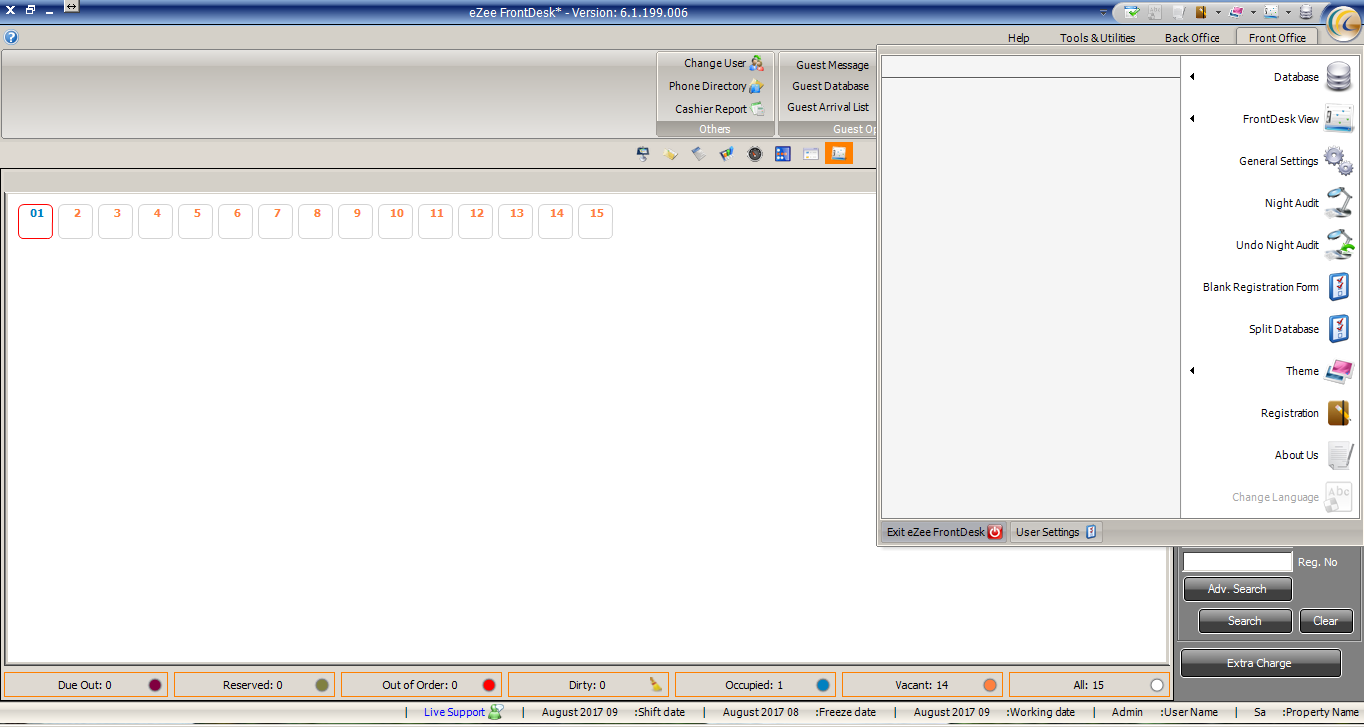Viewport: 1364px width, 727px height.
Task: Open dropdown next to quick access frontdesk view icon
Action: point(1288,13)
